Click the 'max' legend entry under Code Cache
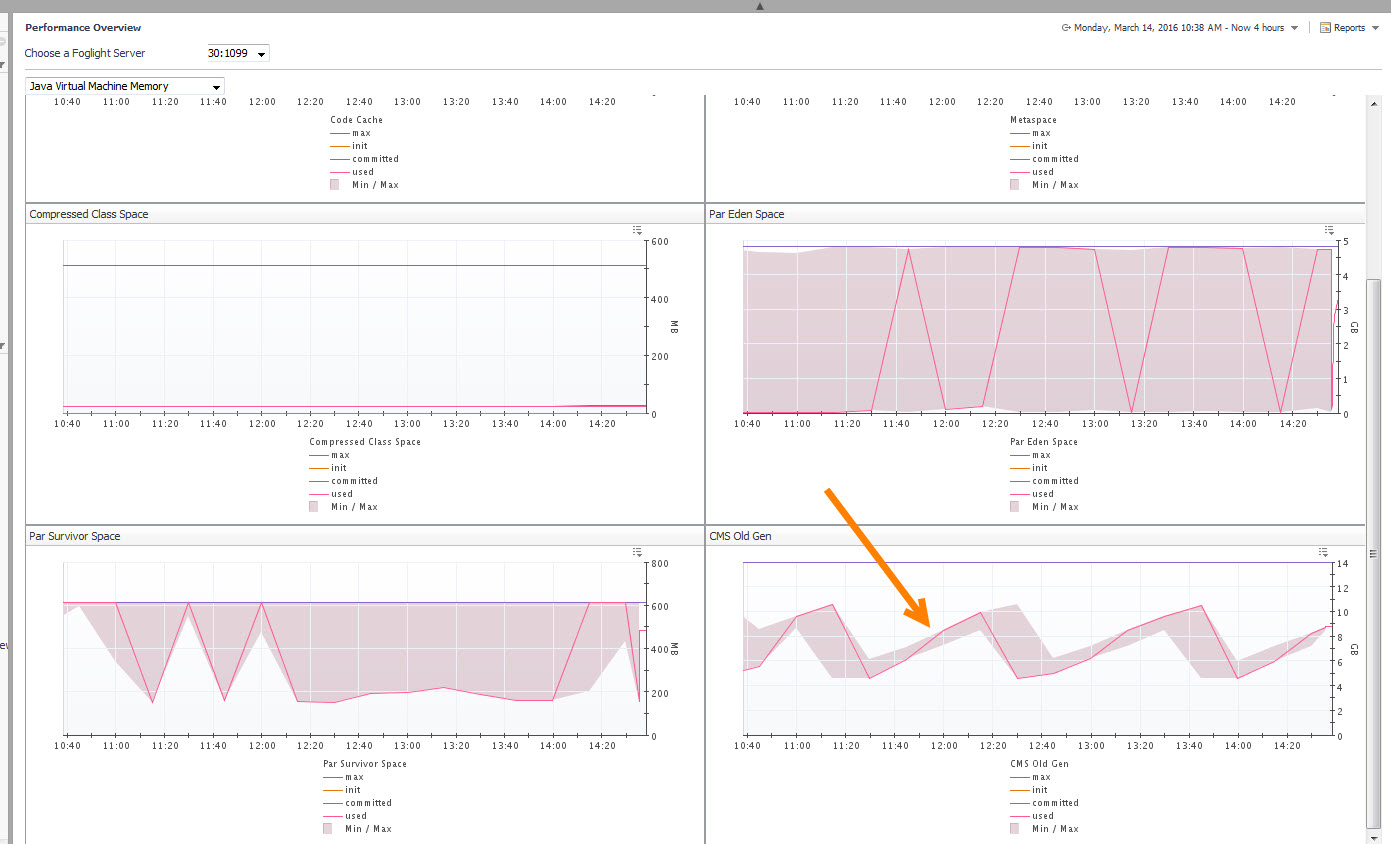Image resolution: width=1391 pixels, height=844 pixels. tap(350, 133)
